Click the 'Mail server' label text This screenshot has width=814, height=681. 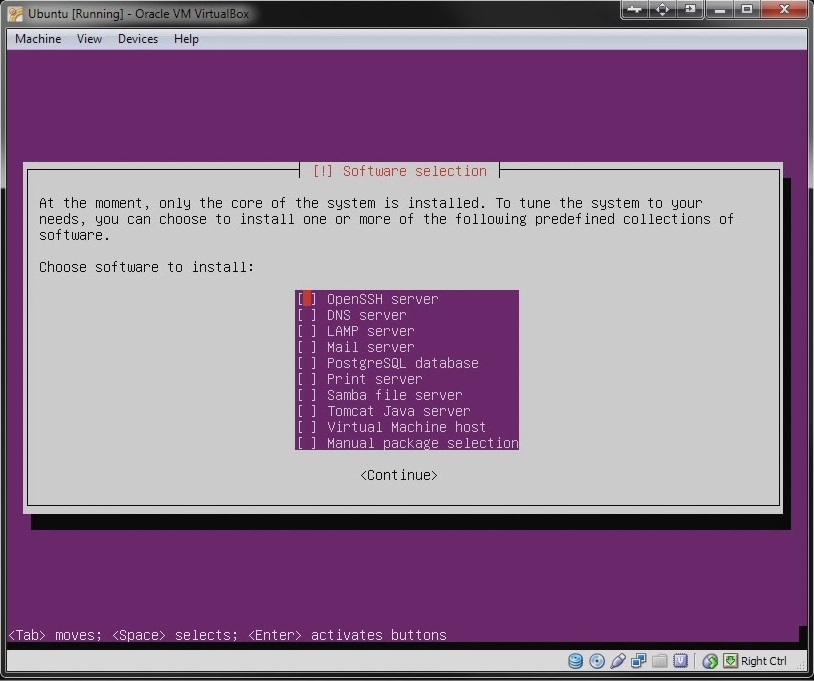(371, 347)
